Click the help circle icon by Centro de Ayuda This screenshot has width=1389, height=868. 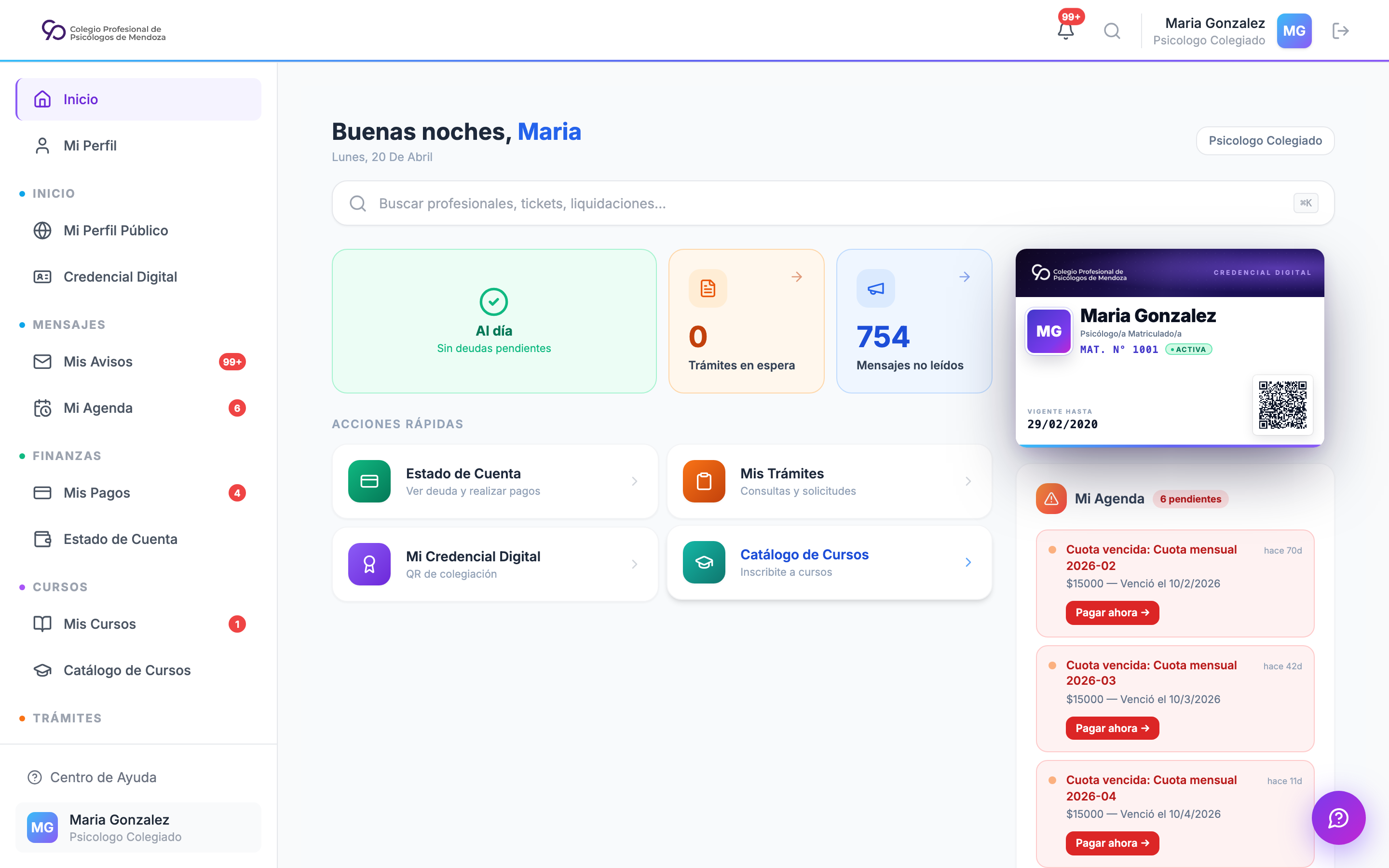[34, 777]
